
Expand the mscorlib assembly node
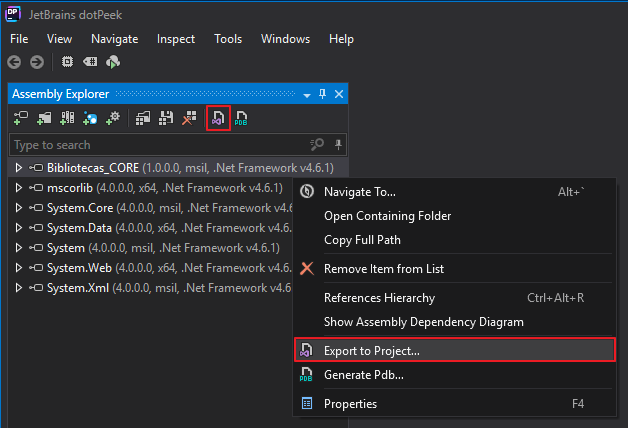click(18, 188)
